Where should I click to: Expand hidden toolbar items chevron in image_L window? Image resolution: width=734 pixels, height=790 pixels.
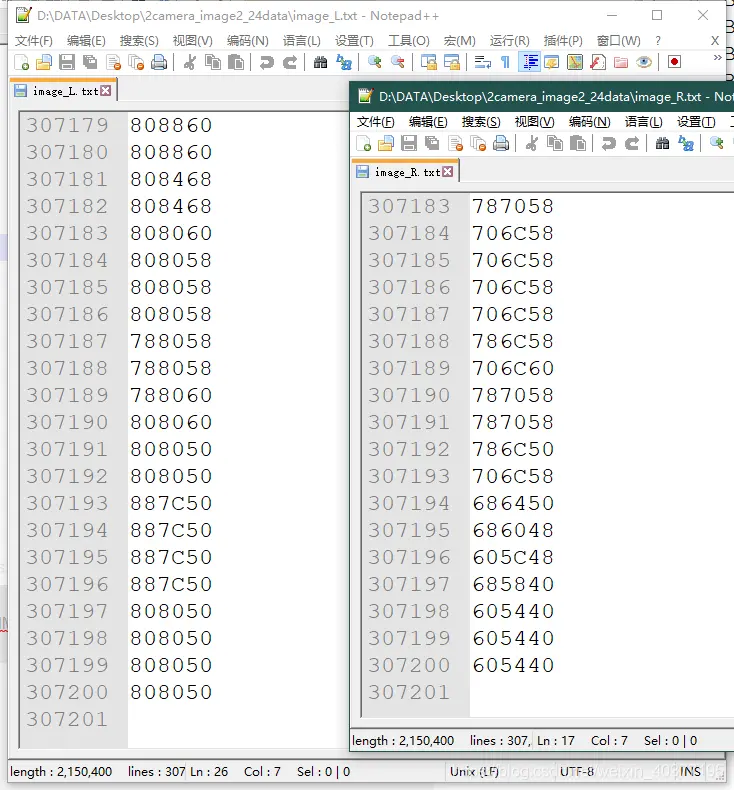point(717,58)
